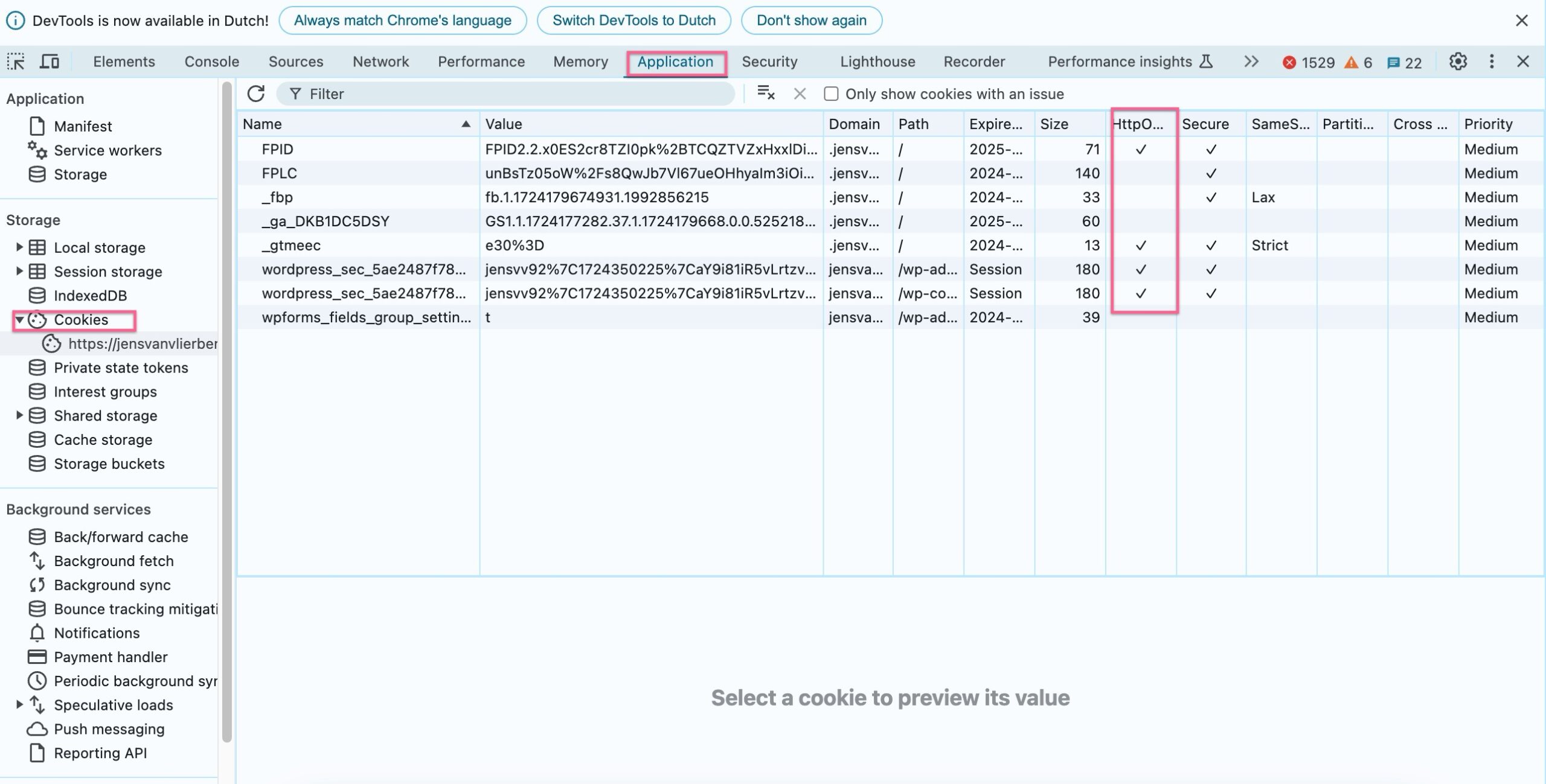Screen dimensions: 1546x784
Task: Click Always match Chrome's language
Action: tap(403, 21)
